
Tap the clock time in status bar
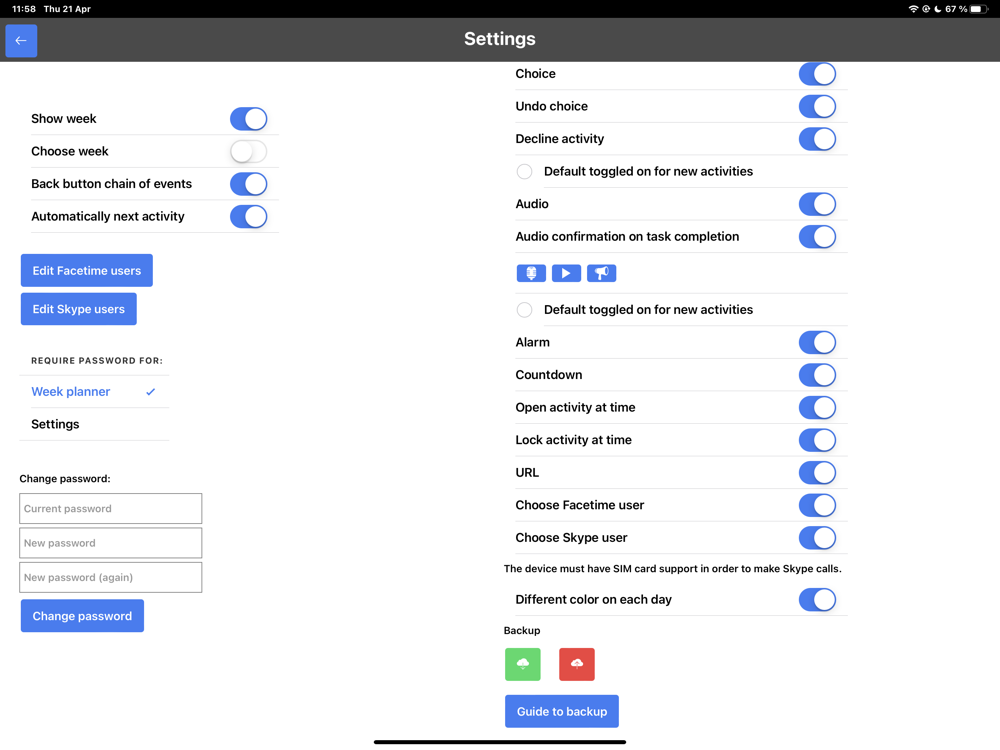(24, 9)
